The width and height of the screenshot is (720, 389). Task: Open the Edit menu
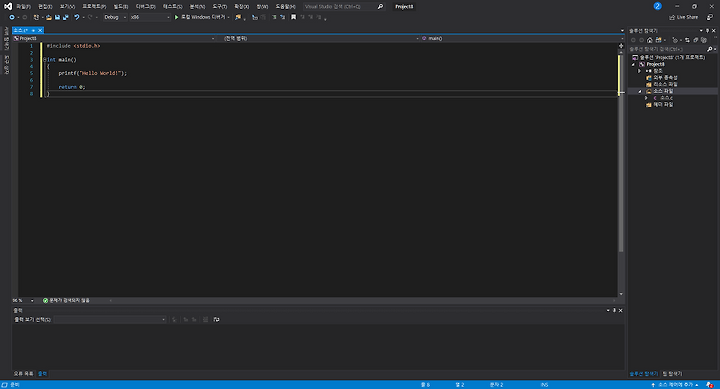tap(45, 6)
